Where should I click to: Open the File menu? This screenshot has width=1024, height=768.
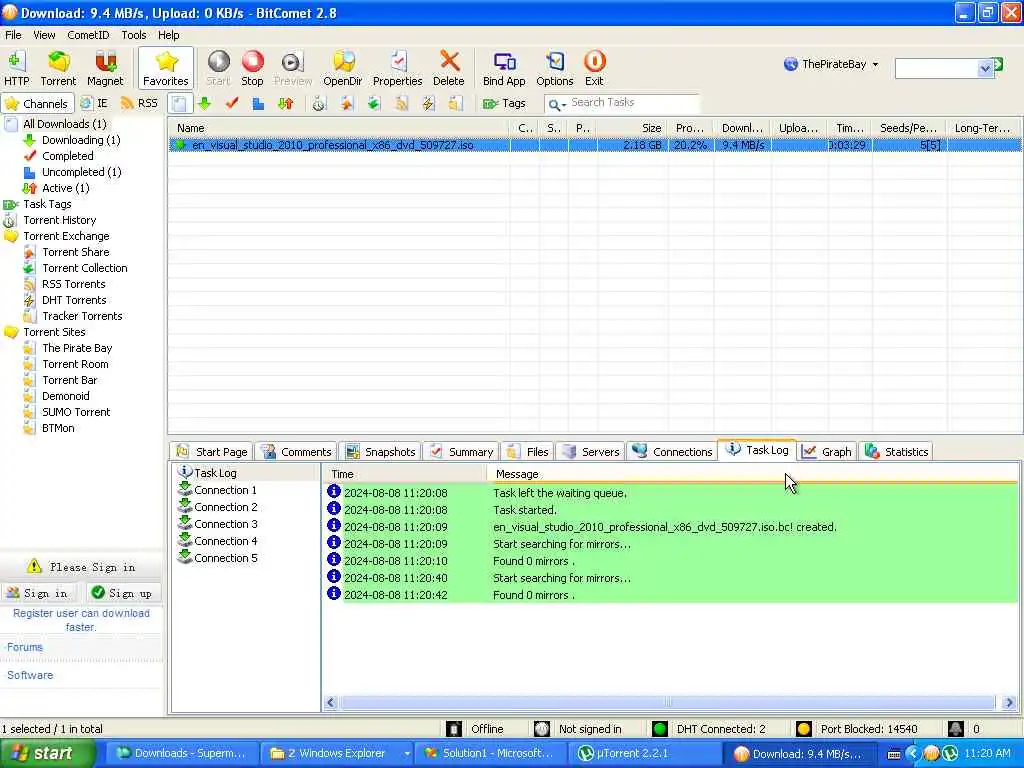[13, 35]
